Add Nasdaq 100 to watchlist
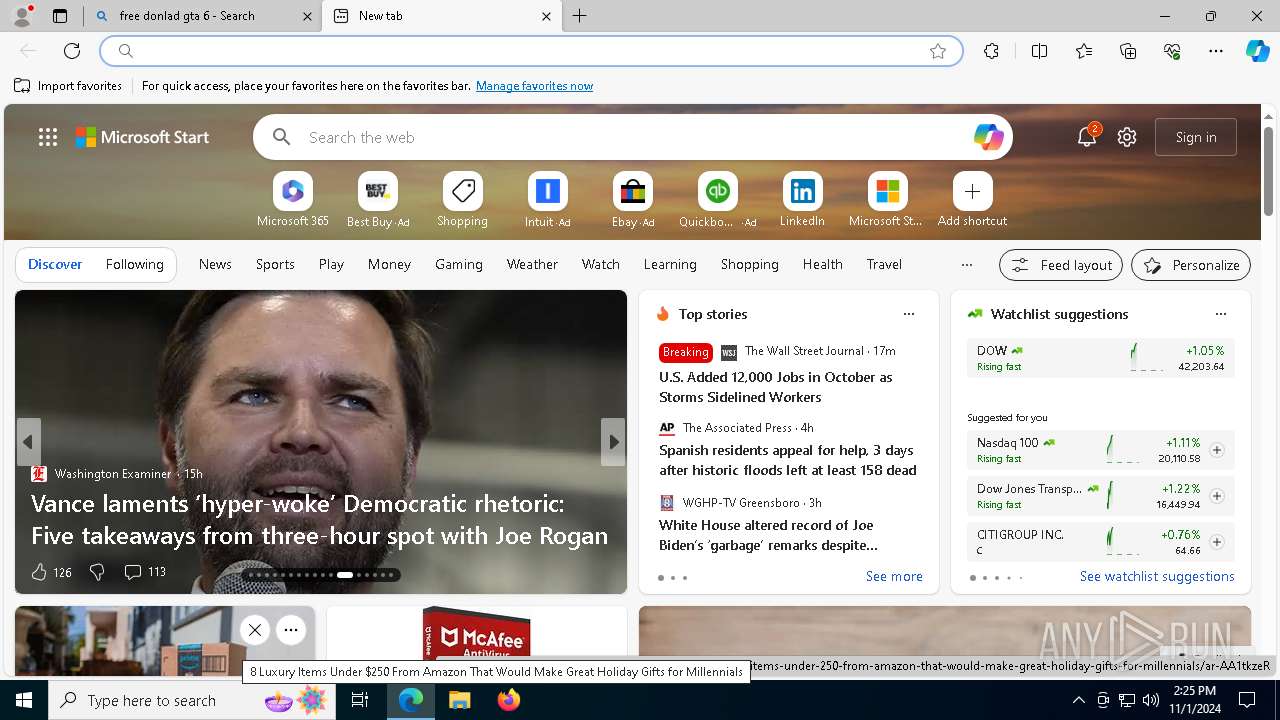The height and width of the screenshot is (720, 1280). tap(1216, 450)
